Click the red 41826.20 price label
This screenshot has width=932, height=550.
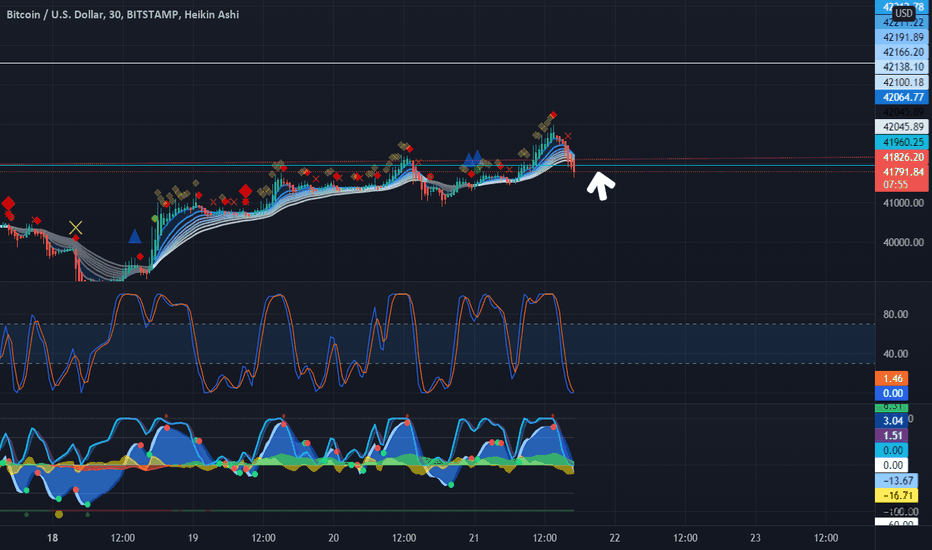902,157
